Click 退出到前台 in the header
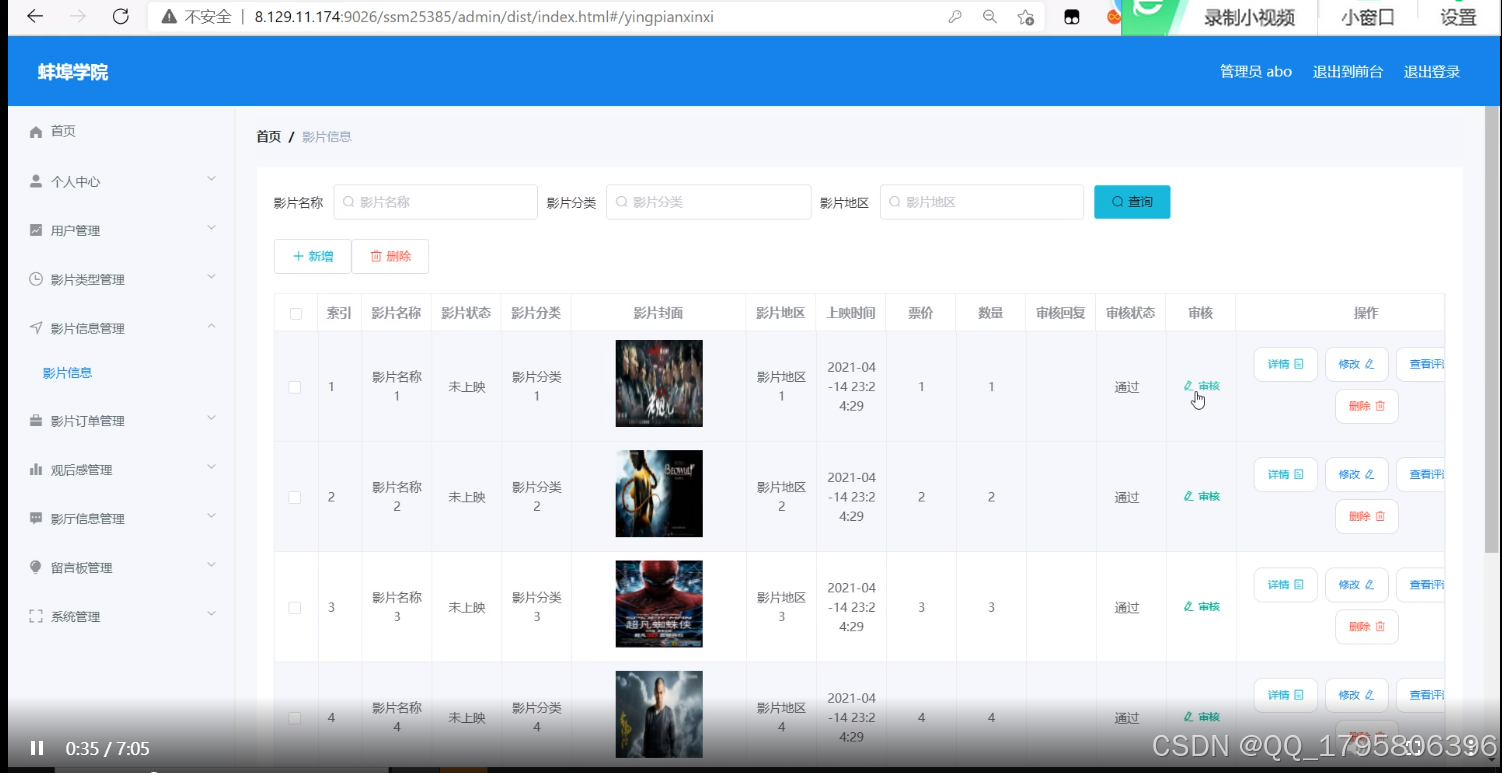Image resolution: width=1502 pixels, height=773 pixels. (1348, 72)
